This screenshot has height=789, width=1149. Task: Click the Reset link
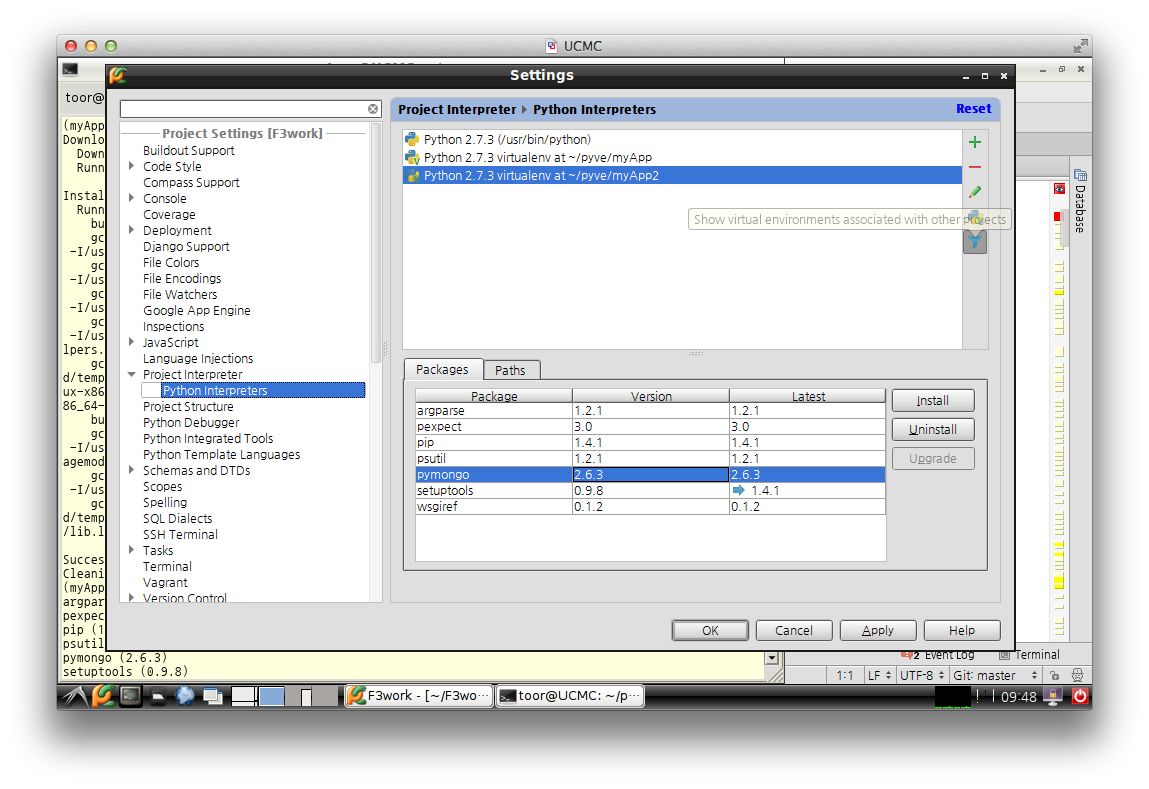[x=973, y=108]
